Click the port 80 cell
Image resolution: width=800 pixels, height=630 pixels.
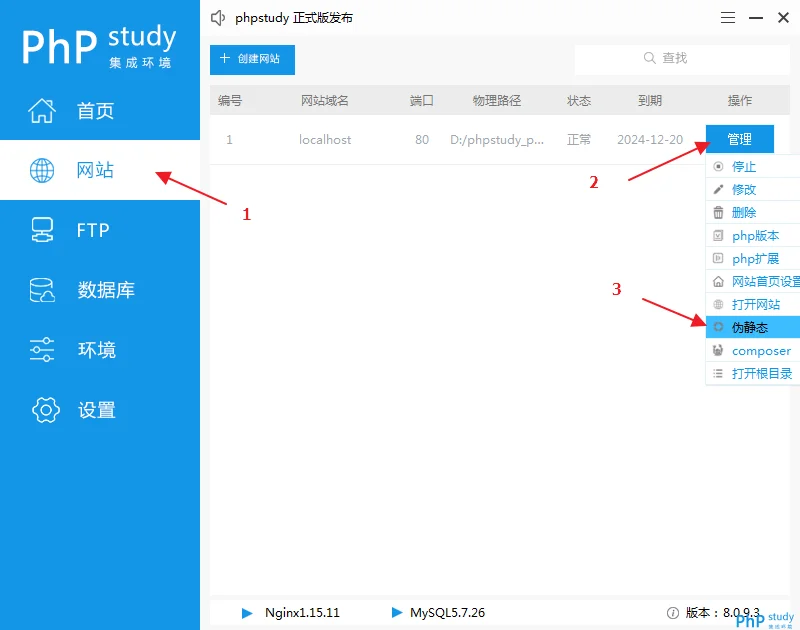pos(422,140)
